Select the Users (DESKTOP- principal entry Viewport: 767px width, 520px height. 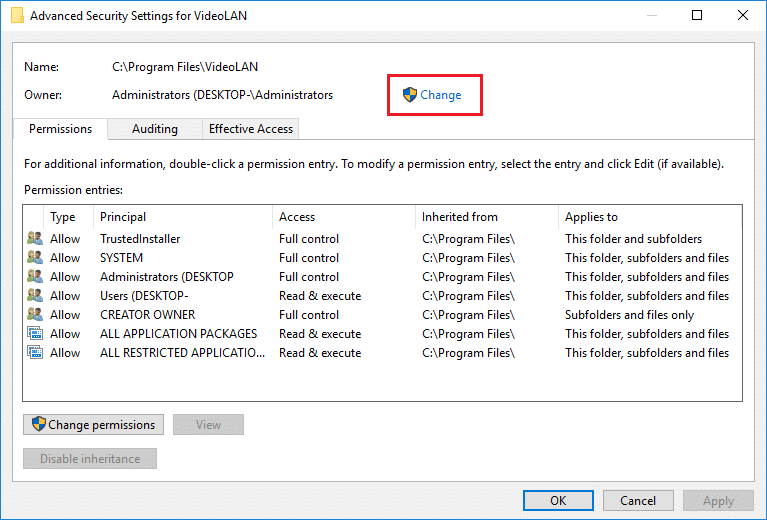(x=144, y=296)
